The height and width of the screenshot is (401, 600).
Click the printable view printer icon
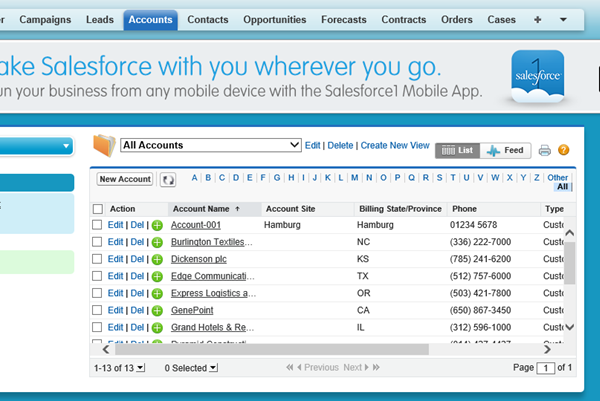[544, 151]
